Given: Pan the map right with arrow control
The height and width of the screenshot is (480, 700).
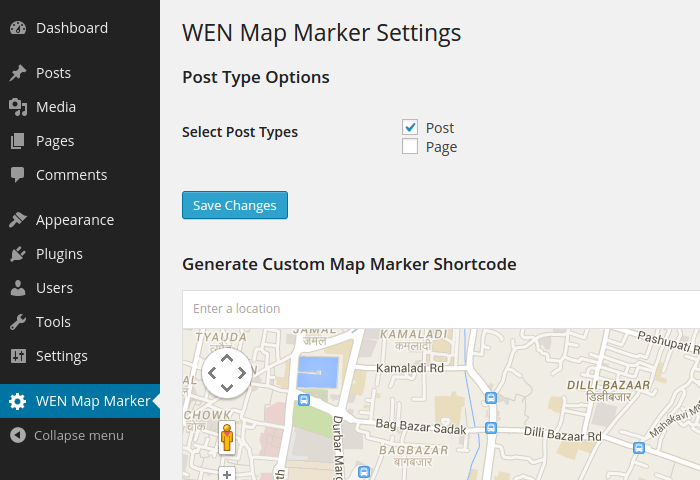Looking at the screenshot, I should click(x=243, y=374).
